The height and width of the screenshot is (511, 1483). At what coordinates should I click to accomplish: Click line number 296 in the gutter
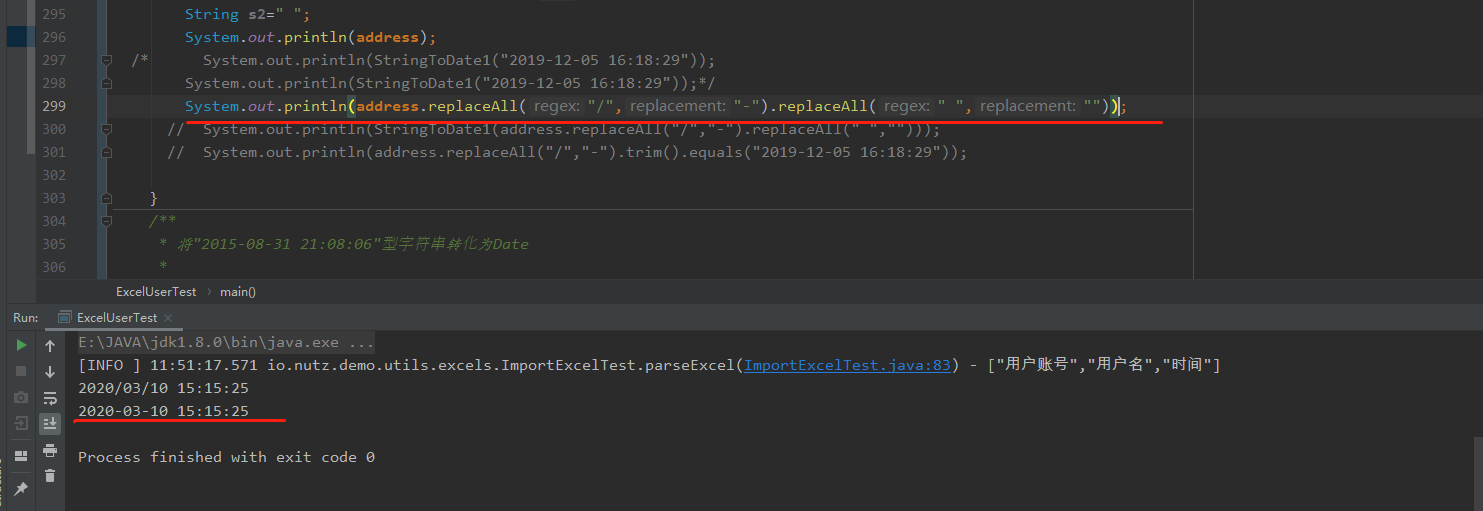[x=54, y=37]
